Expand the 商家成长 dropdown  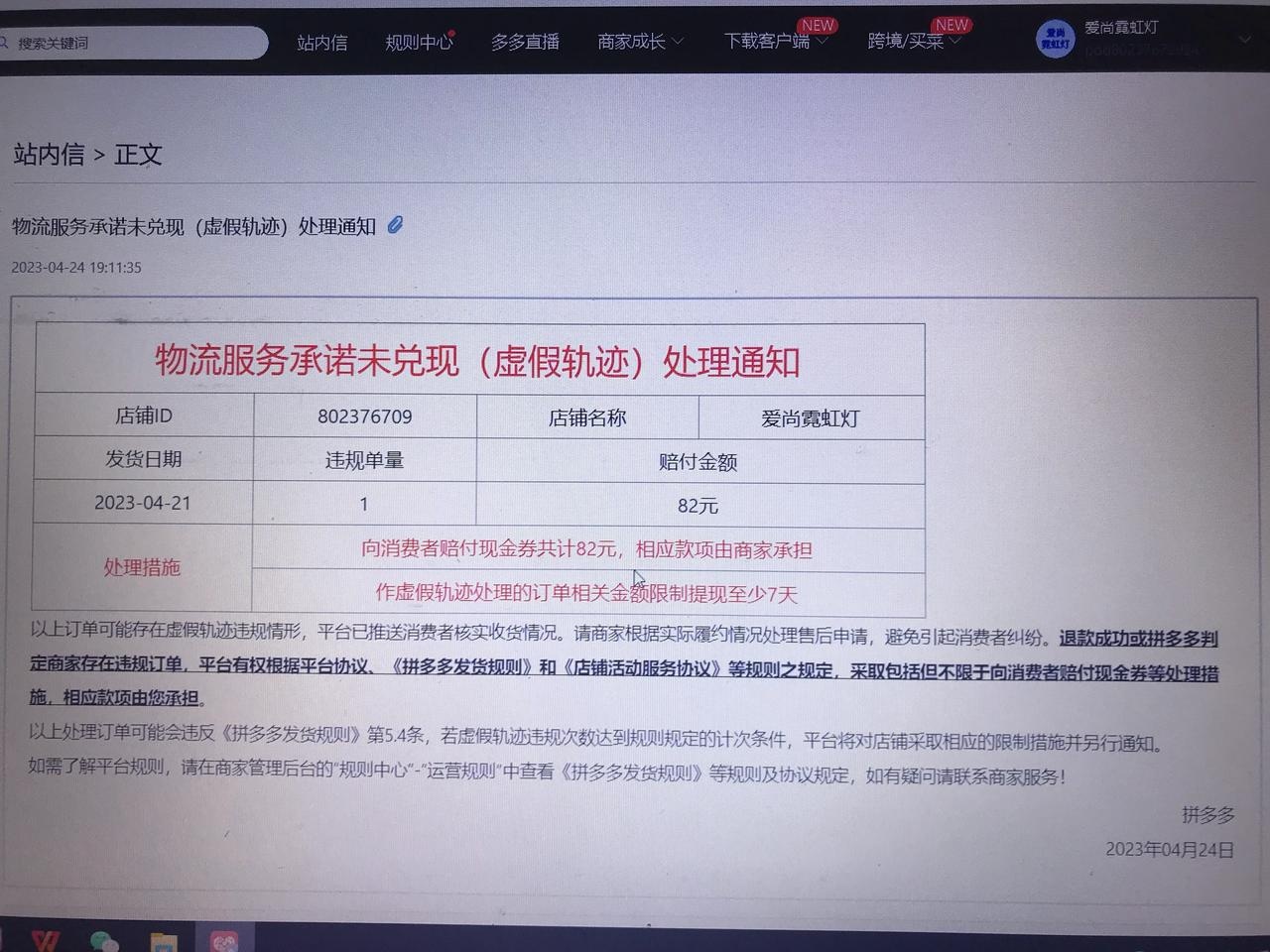pyautogui.click(x=640, y=42)
